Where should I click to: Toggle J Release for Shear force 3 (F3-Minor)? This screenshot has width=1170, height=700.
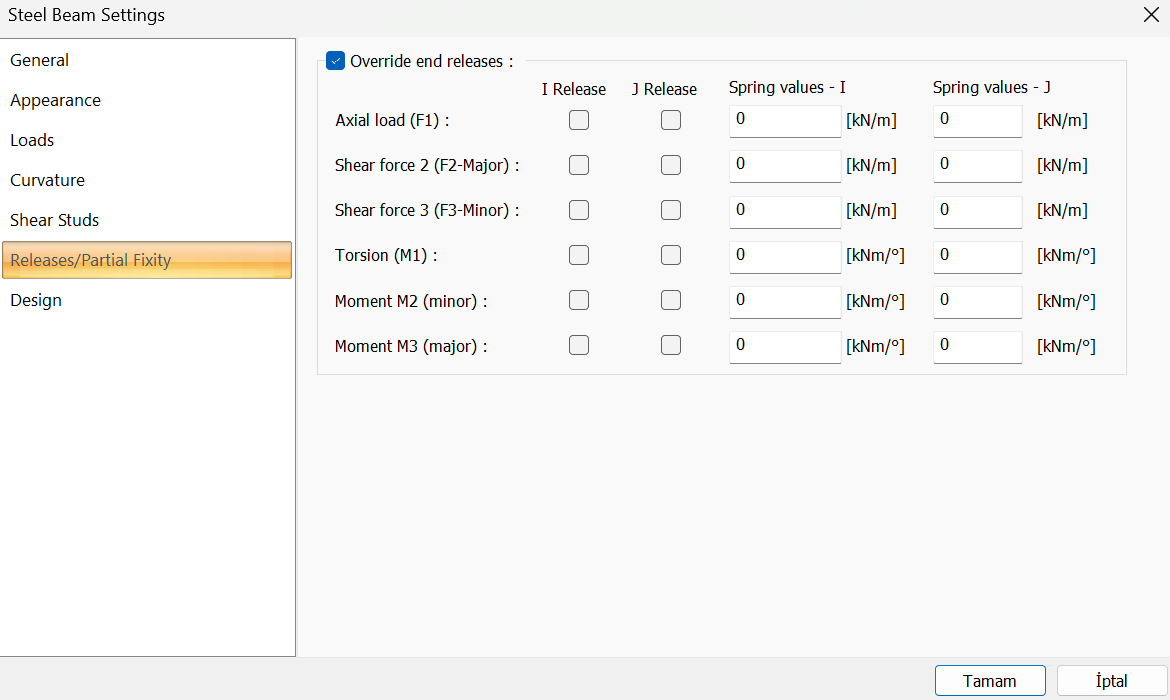[x=671, y=210]
